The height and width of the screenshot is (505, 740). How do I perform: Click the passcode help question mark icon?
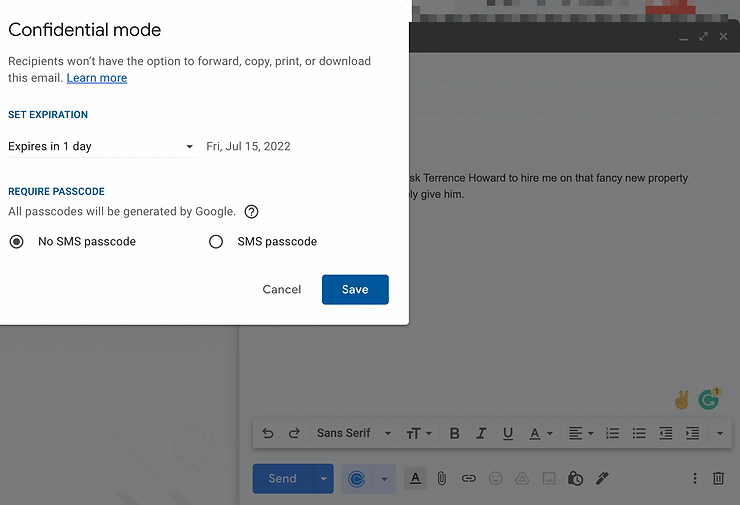coord(252,212)
